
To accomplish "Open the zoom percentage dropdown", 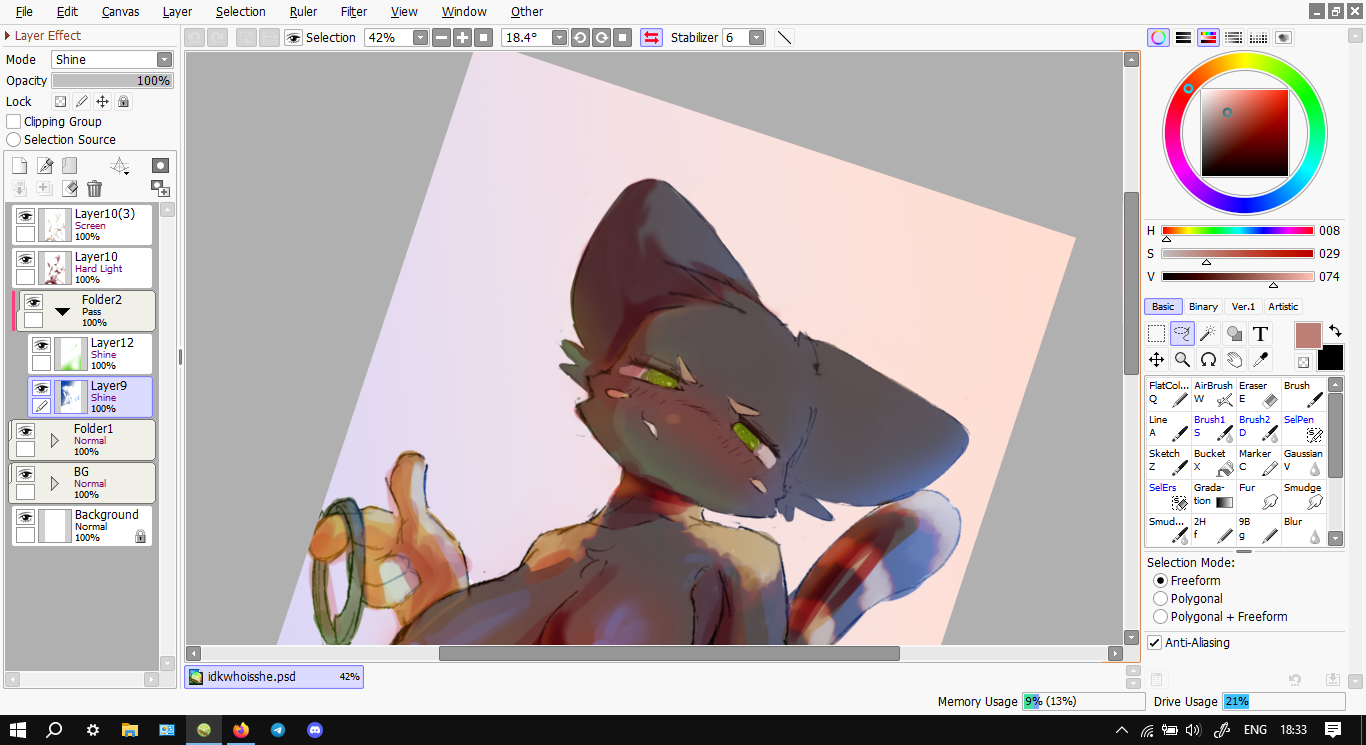I will tap(420, 37).
